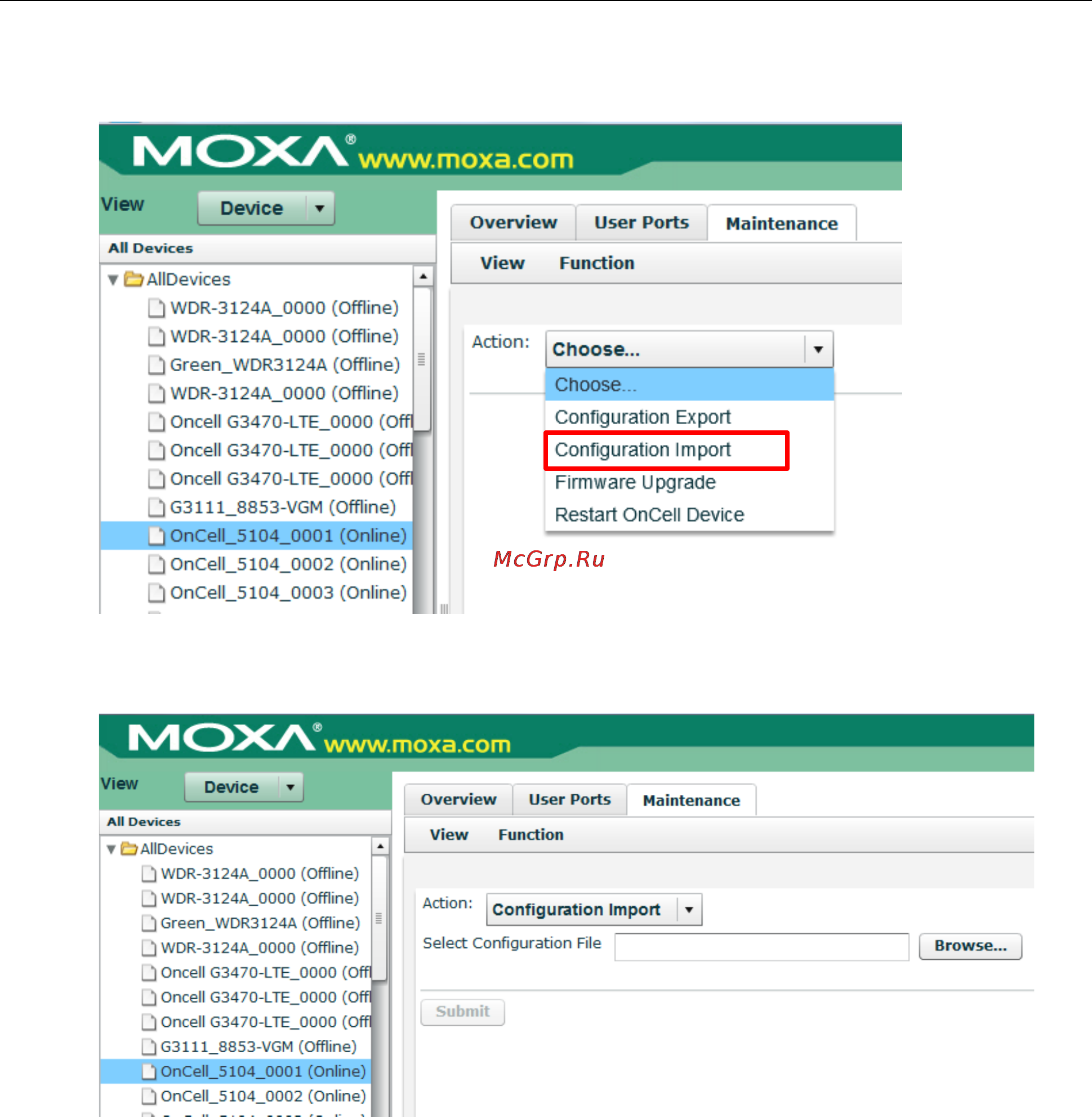Click the document icon beside bottom Green_WDR3124A
This screenshot has height=1117, width=1092.
click(149, 923)
